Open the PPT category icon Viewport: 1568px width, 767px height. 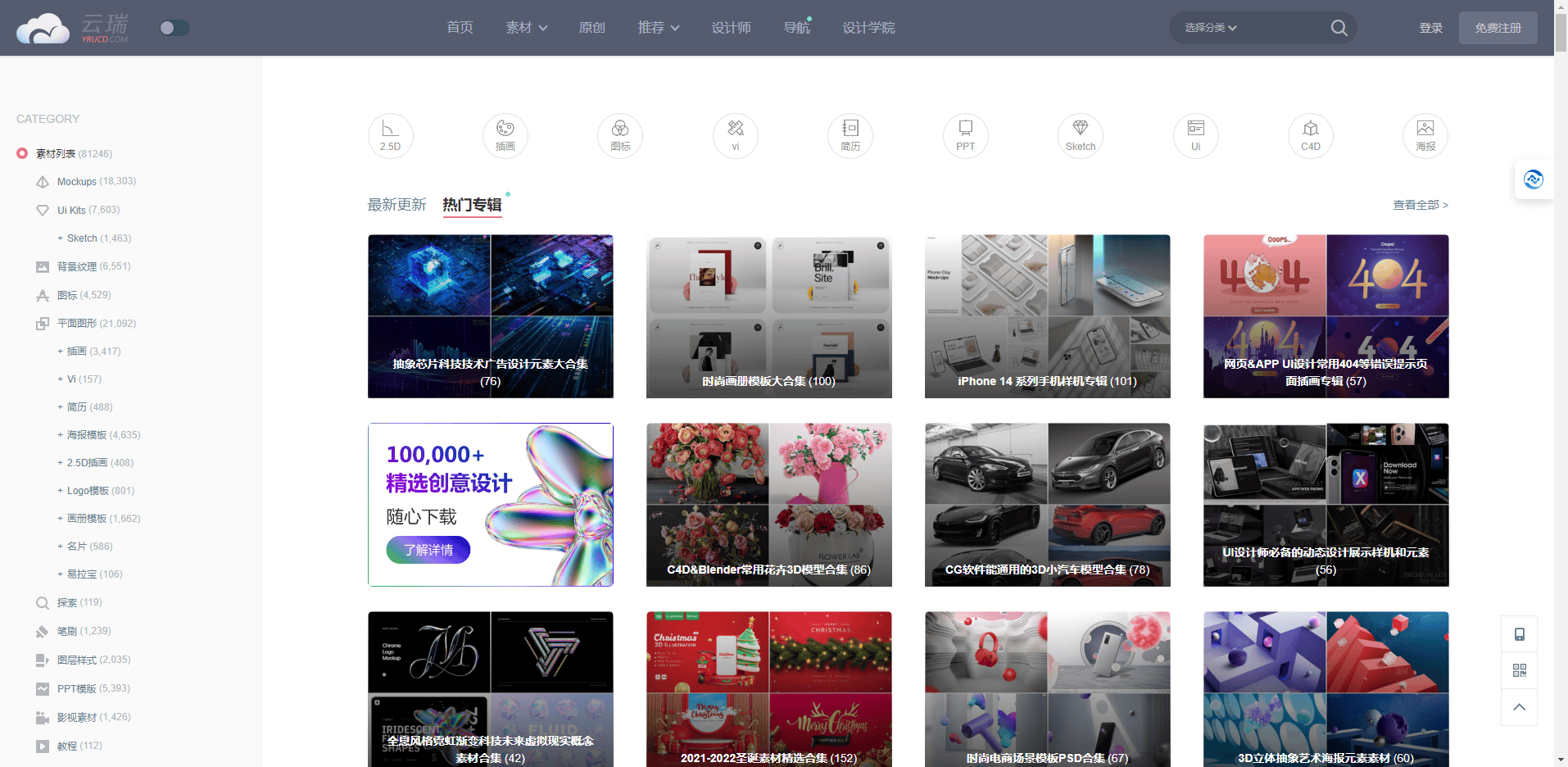point(965,136)
